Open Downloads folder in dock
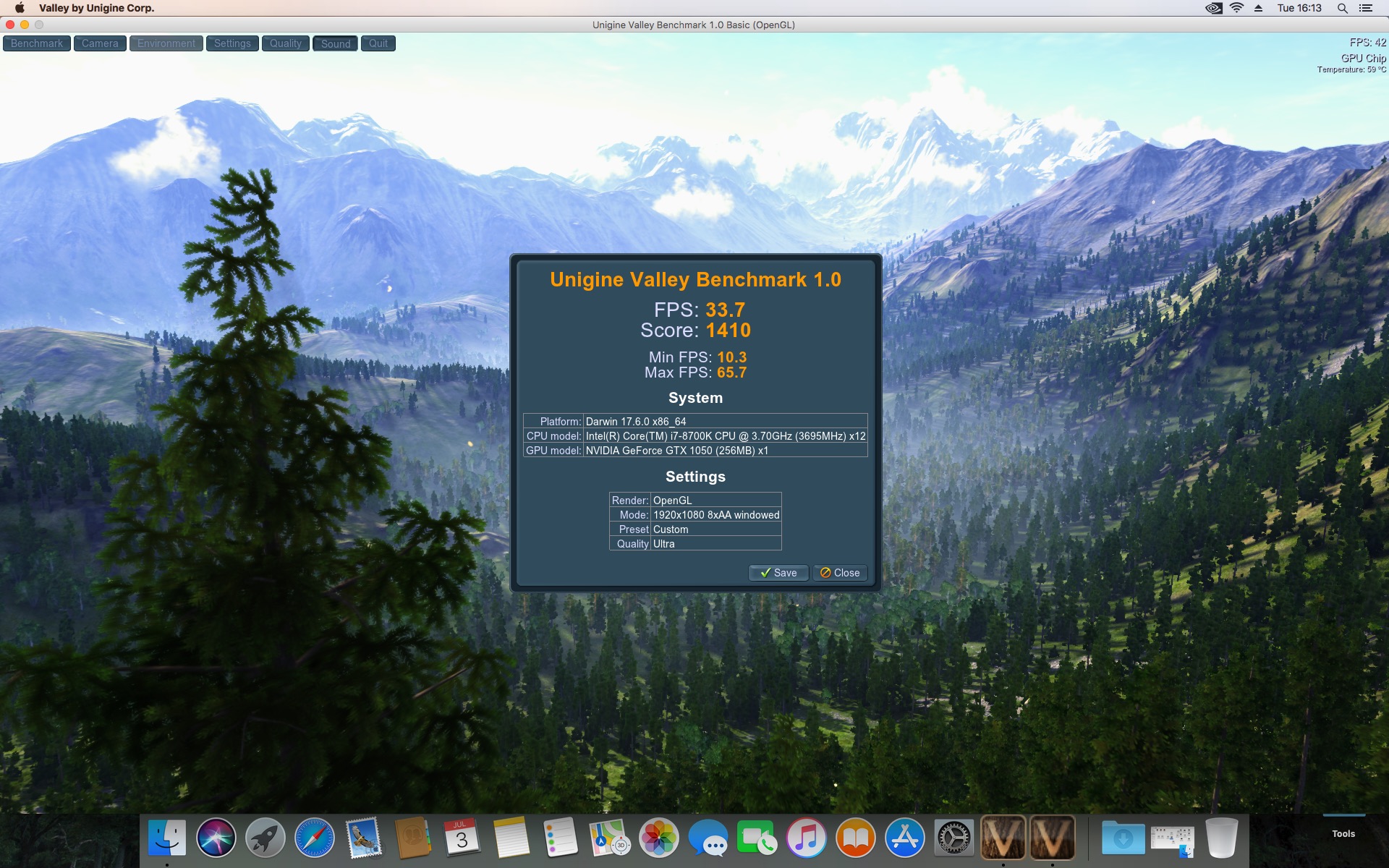The width and height of the screenshot is (1389, 868). click(1123, 838)
